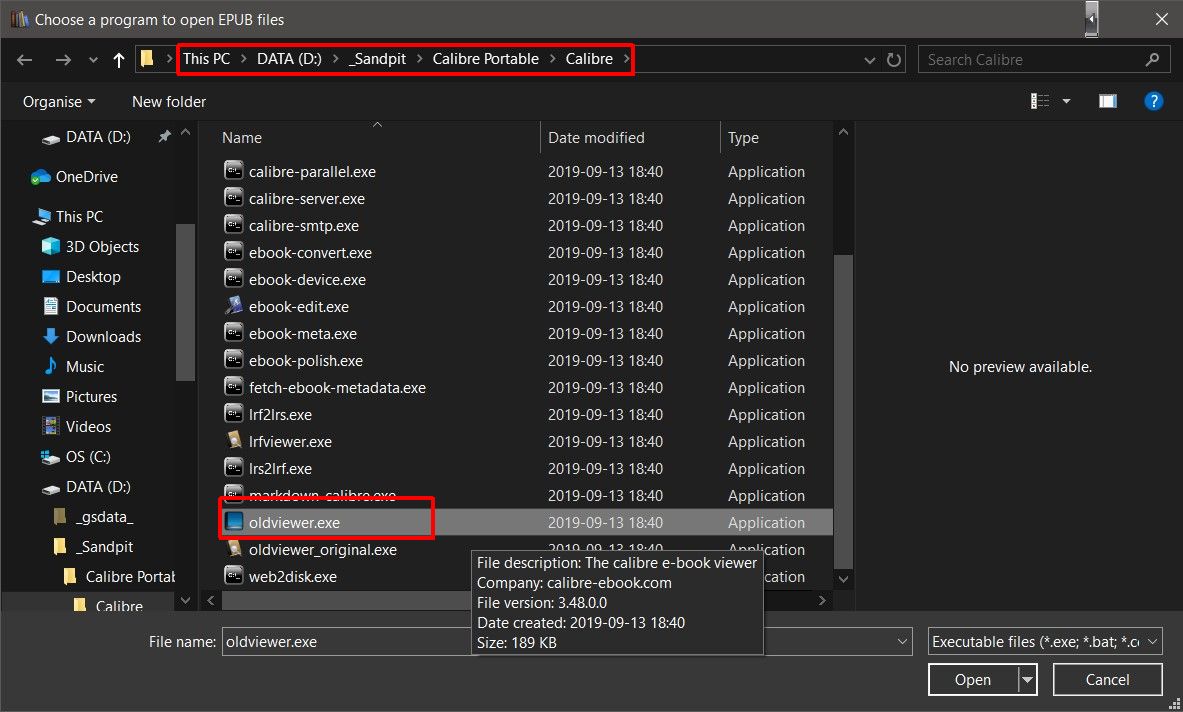This screenshot has width=1183, height=712.
Task: Click the Cancel button
Action: point(1108,680)
